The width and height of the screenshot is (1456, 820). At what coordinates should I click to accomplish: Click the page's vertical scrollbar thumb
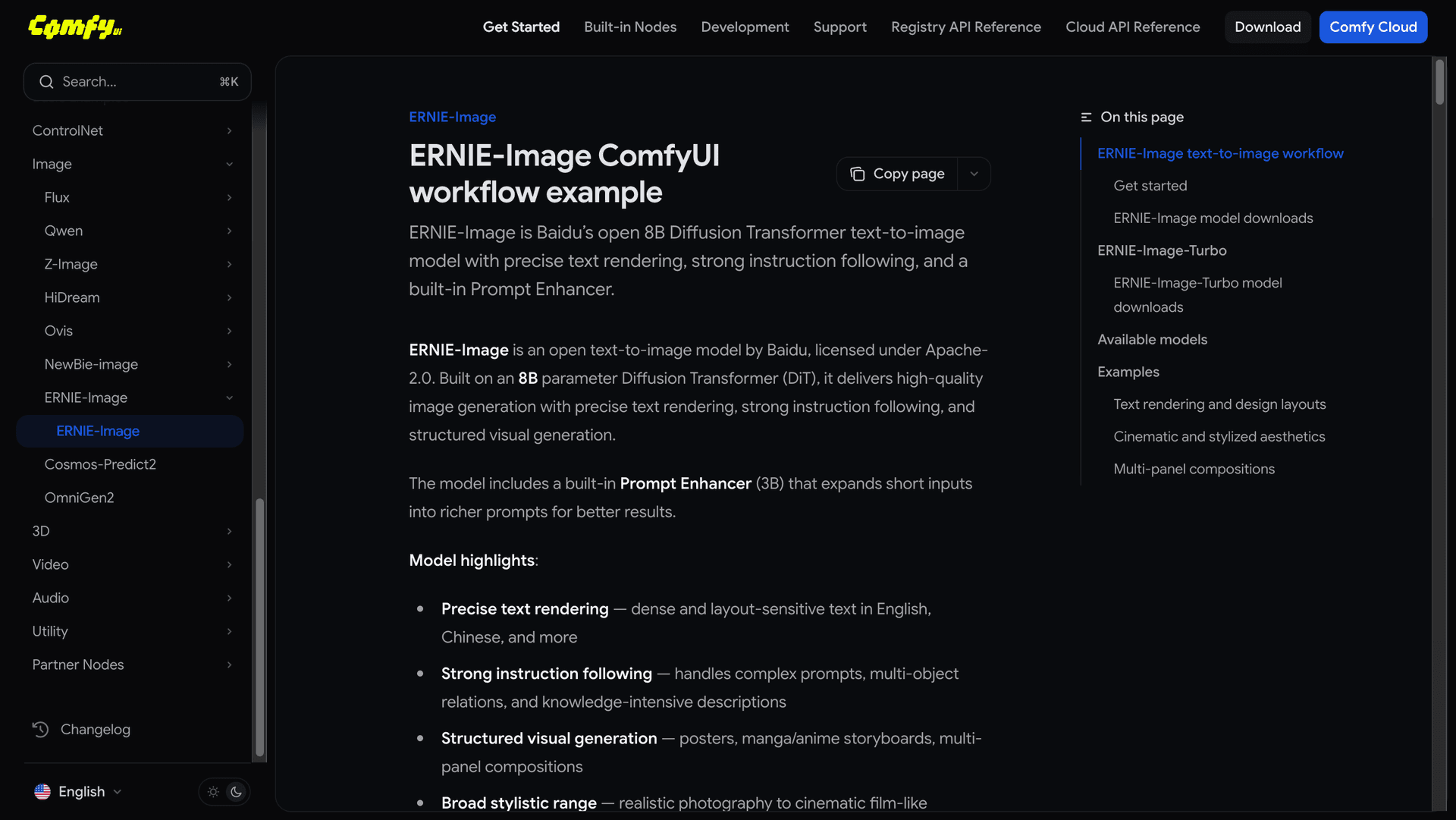(1439, 82)
